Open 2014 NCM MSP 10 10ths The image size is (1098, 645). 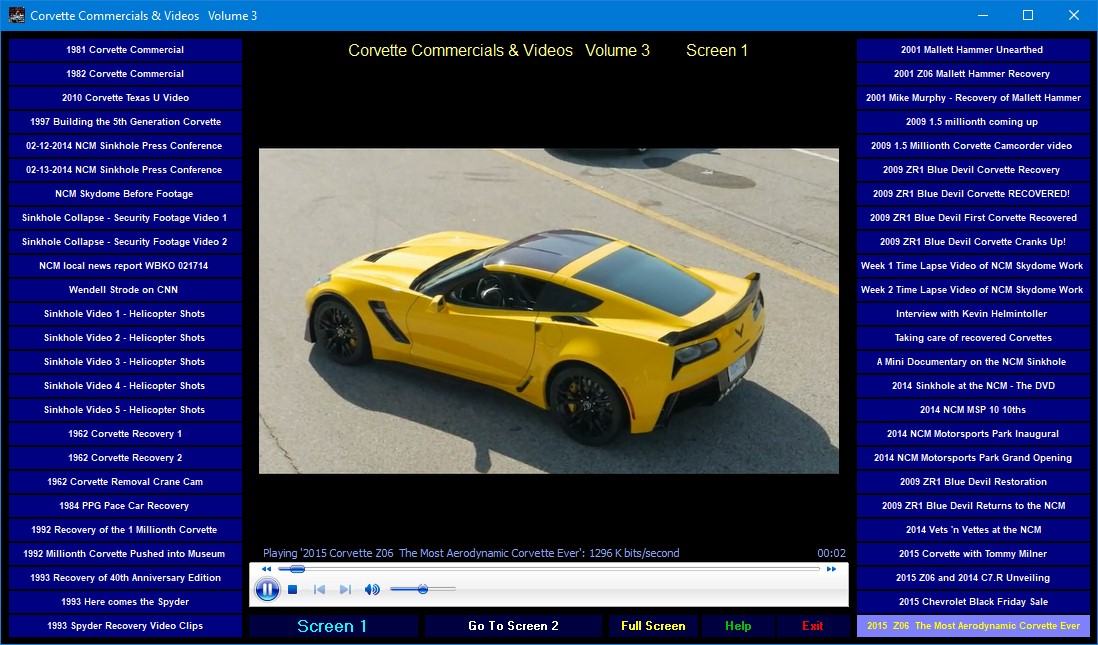click(973, 410)
